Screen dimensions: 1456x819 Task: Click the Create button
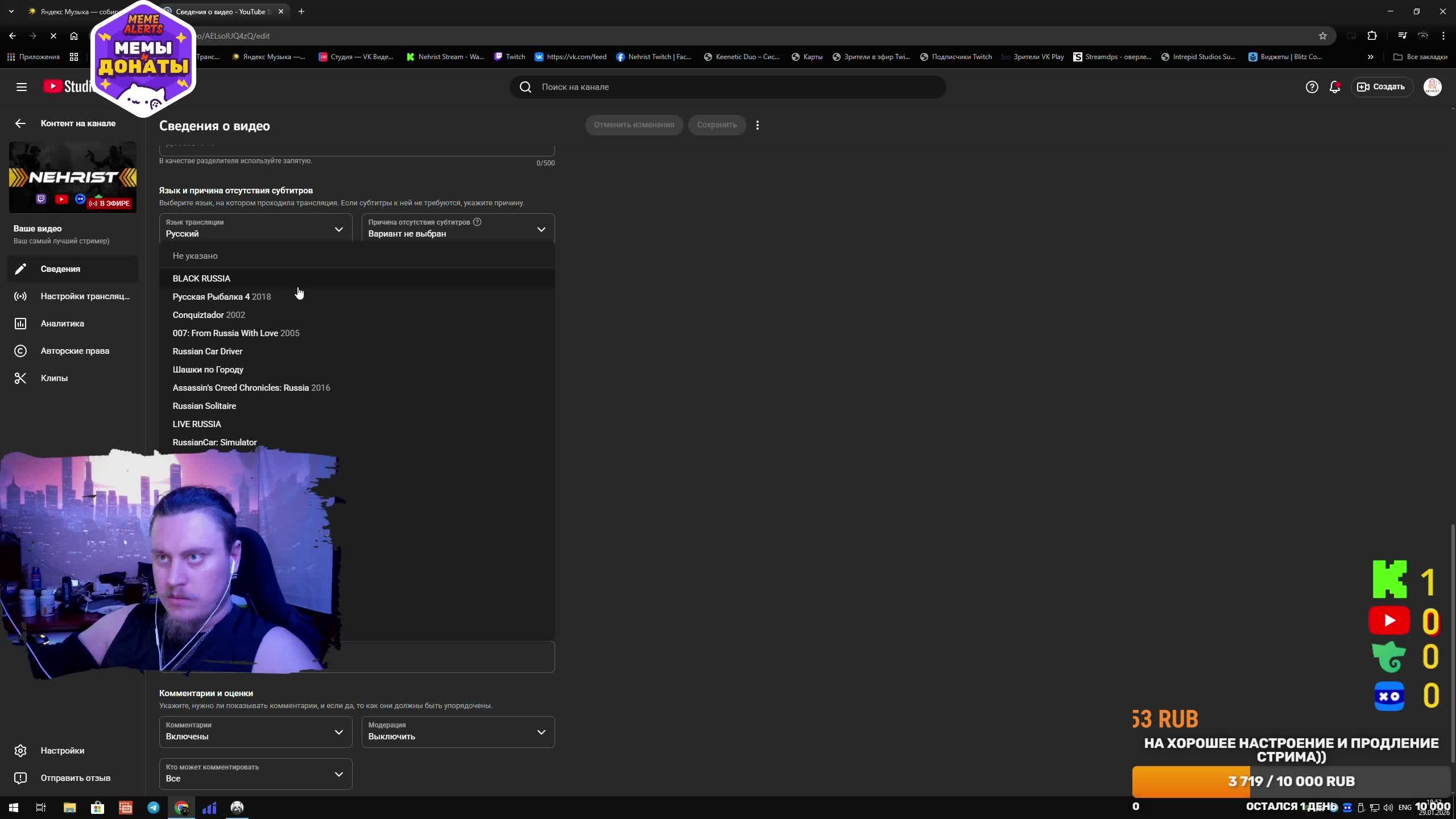[x=1381, y=87]
